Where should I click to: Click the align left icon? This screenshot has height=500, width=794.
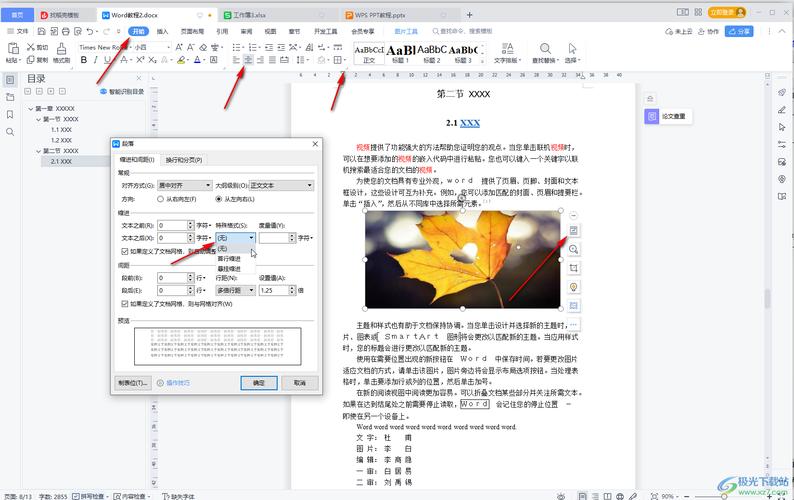[x=236, y=60]
